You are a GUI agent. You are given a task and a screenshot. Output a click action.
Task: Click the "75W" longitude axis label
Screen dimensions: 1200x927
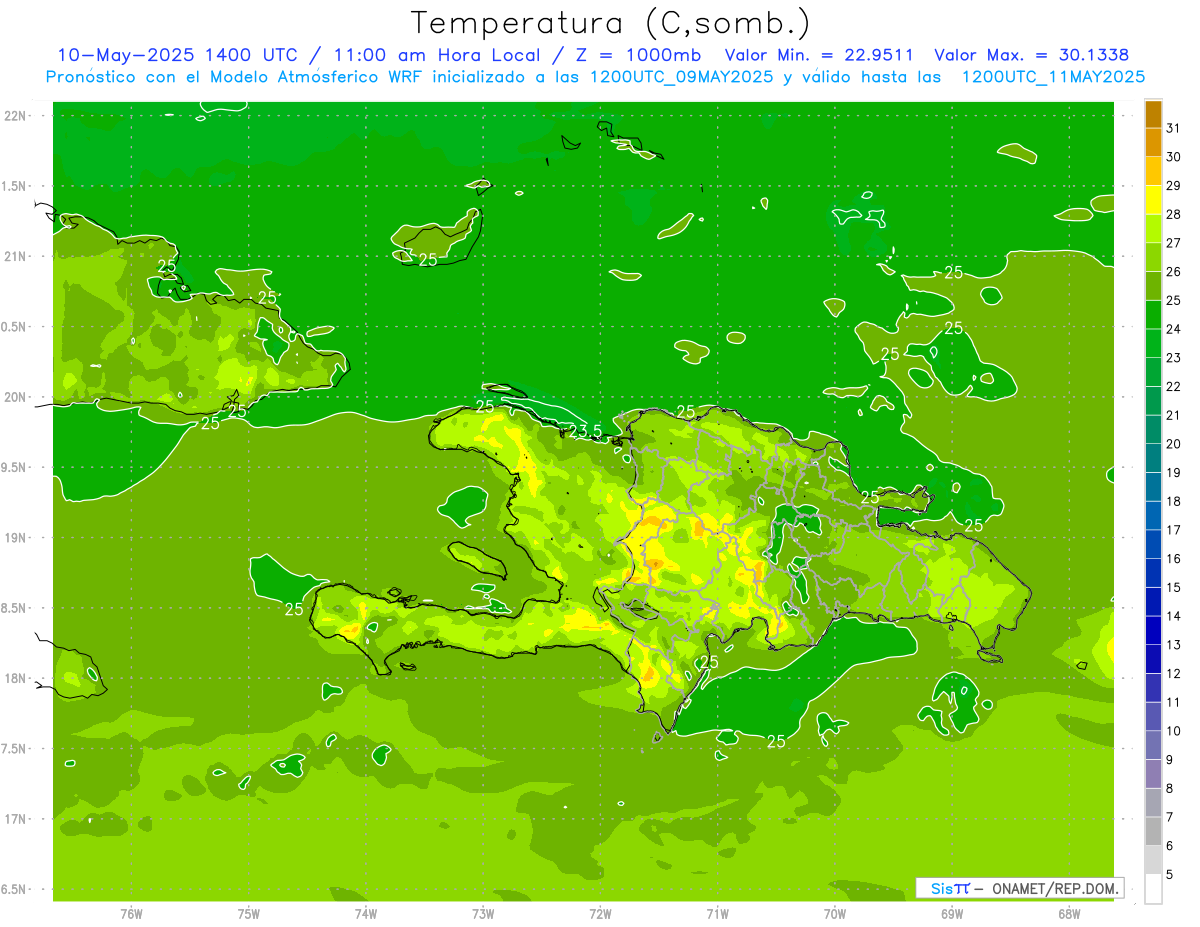249,914
